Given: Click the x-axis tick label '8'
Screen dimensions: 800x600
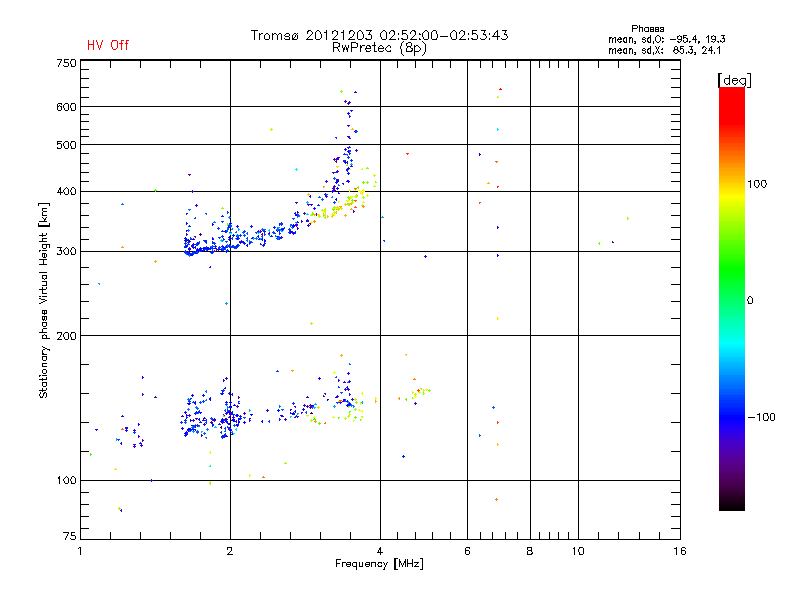Looking at the screenshot, I should pos(530,551).
